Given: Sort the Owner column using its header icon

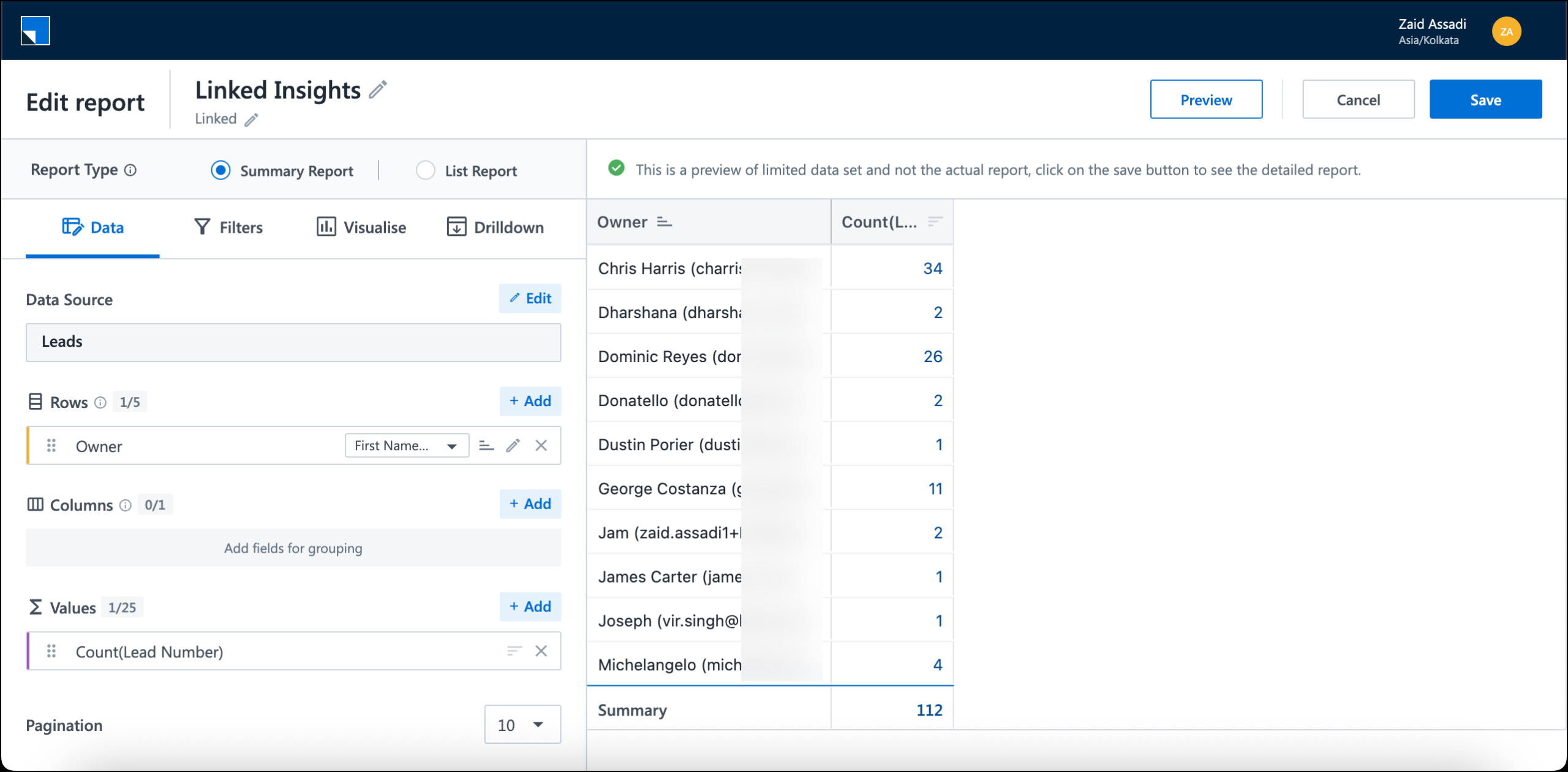Looking at the screenshot, I should tap(664, 222).
